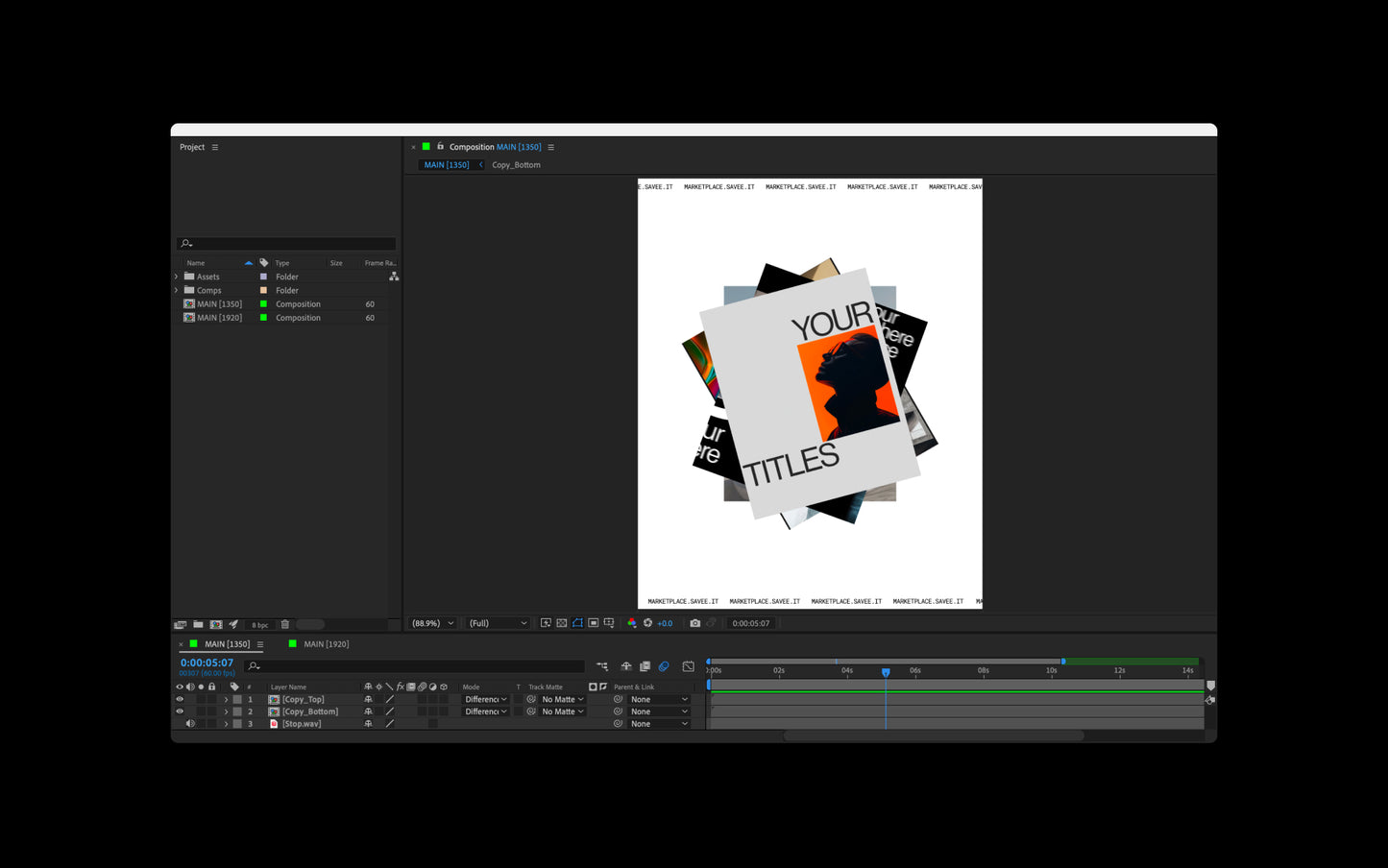Hide the Copy_Bottom layer with eye icon
This screenshot has width=1388, height=868.
click(180, 711)
